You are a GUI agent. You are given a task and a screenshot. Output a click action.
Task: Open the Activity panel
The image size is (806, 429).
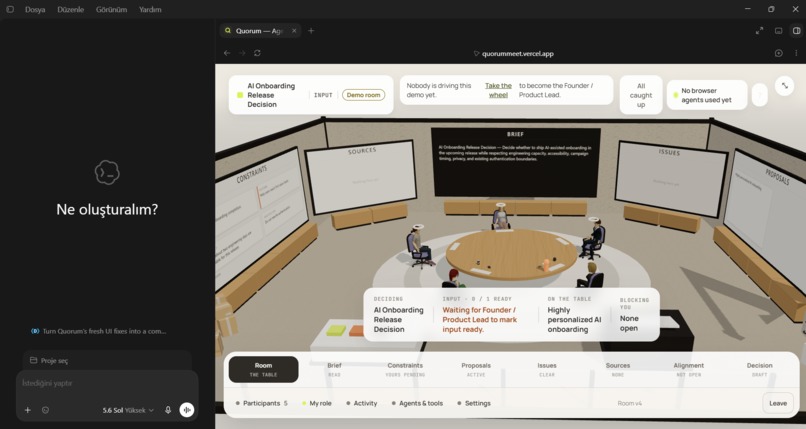tap(361, 403)
